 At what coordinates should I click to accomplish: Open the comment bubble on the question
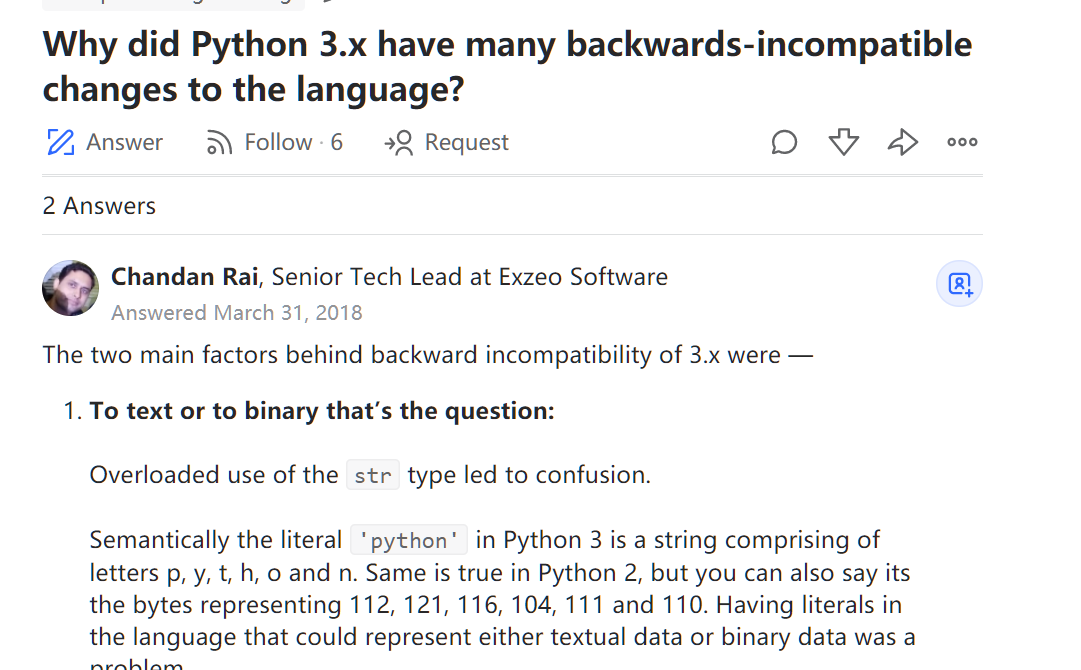(784, 141)
